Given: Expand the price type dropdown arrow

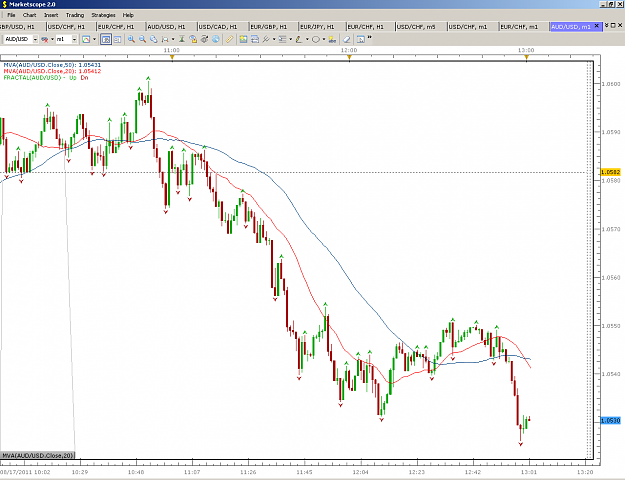Looking at the screenshot, I should point(52,39).
